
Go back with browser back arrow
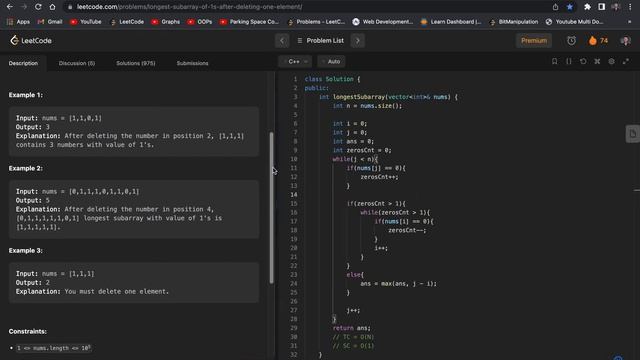coord(10,7)
